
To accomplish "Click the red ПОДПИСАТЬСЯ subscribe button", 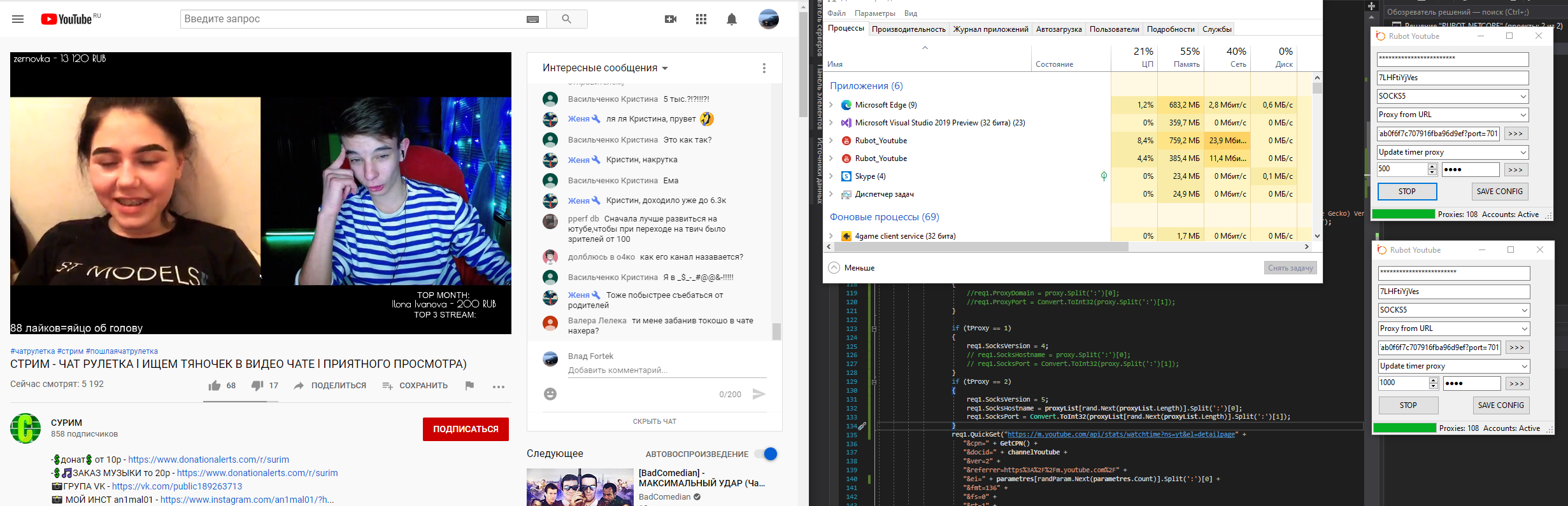I will pos(466,429).
